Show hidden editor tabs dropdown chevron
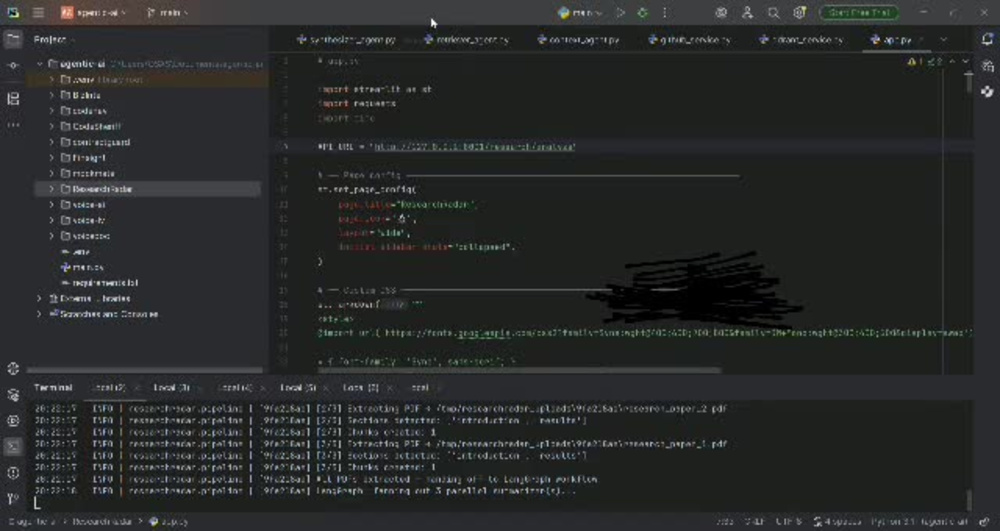1000x531 pixels. coord(944,40)
